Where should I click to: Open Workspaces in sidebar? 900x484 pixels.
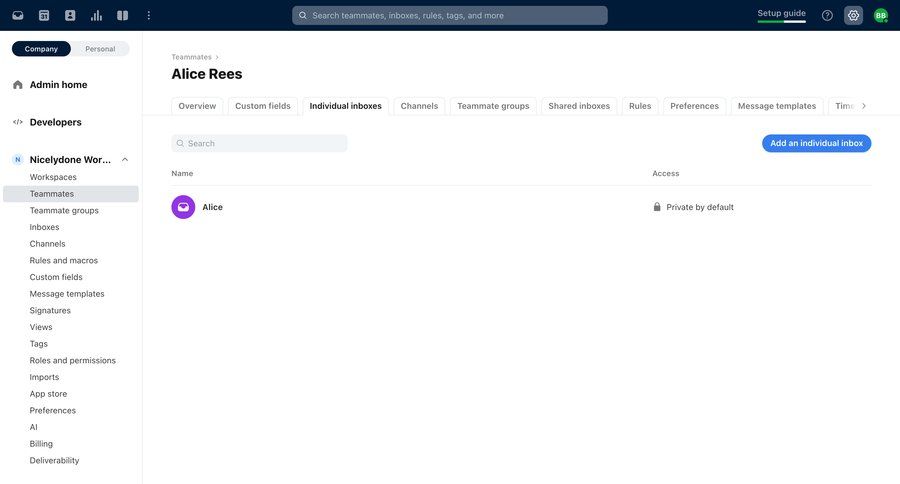[x=53, y=177]
